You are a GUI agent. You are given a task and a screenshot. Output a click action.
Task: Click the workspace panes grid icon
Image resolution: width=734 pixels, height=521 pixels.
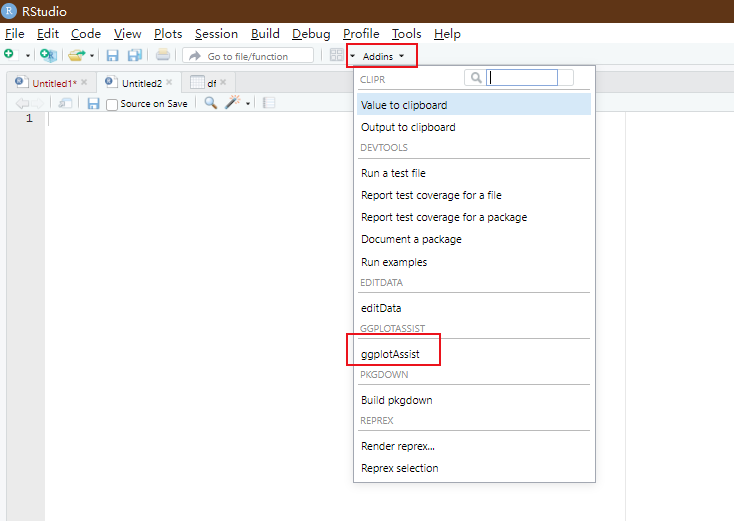[337, 55]
